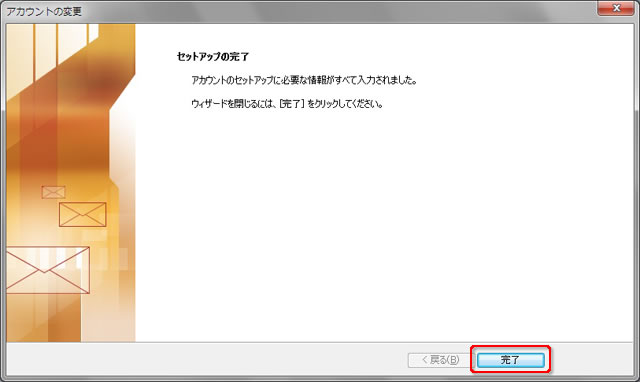Close the アカウントの変更 dialog window
This screenshot has height=382, width=640.
pos(616,8)
